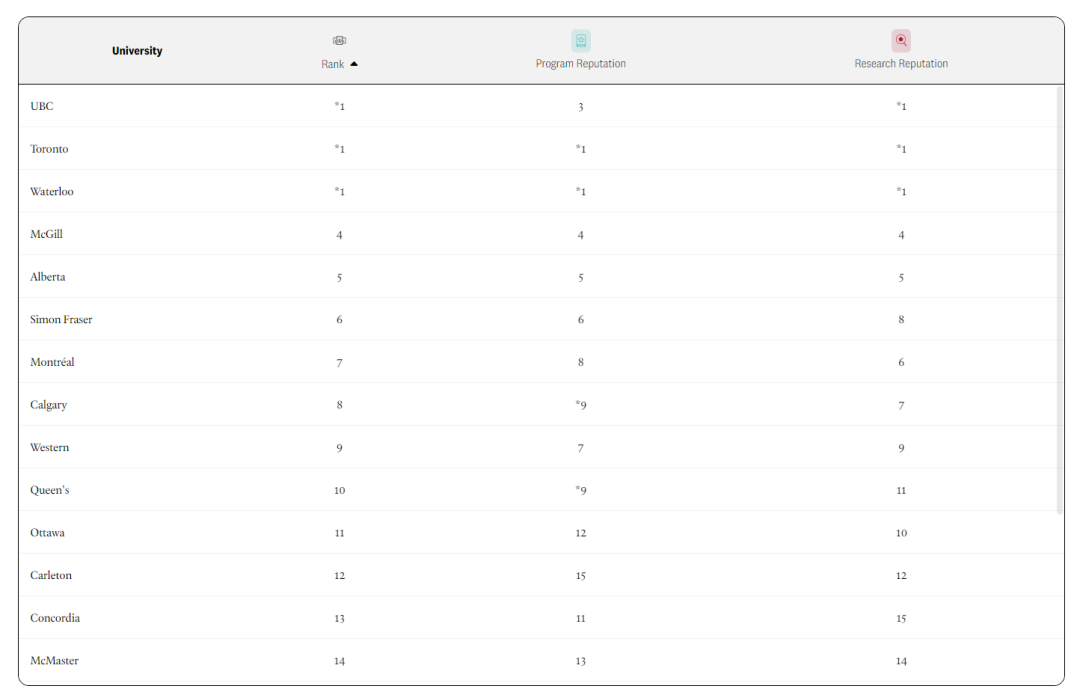The height and width of the screenshot is (692, 1080).
Task: Click Western's Rank value 9
Action: click(x=340, y=448)
